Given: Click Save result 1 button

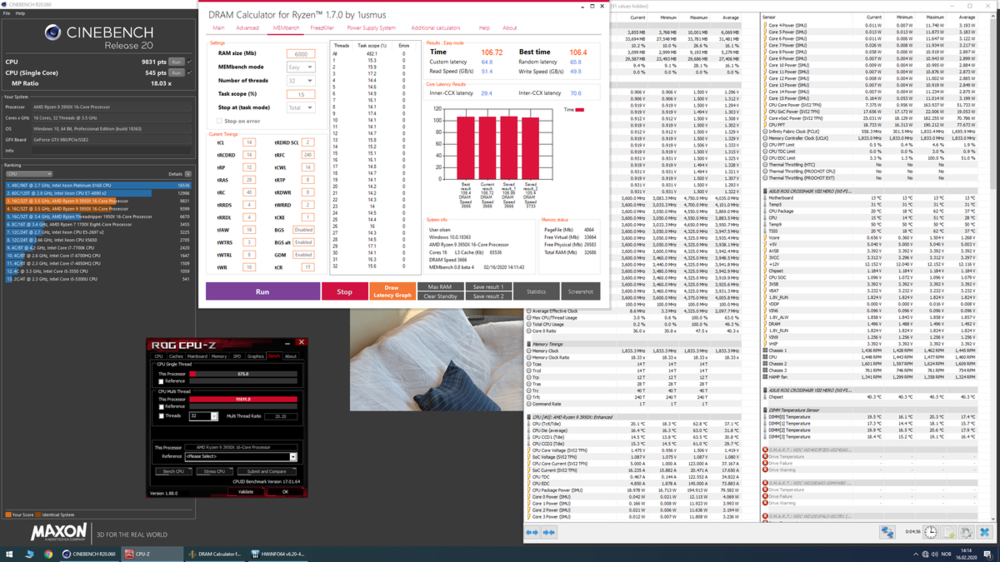Looking at the screenshot, I should [x=489, y=287].
